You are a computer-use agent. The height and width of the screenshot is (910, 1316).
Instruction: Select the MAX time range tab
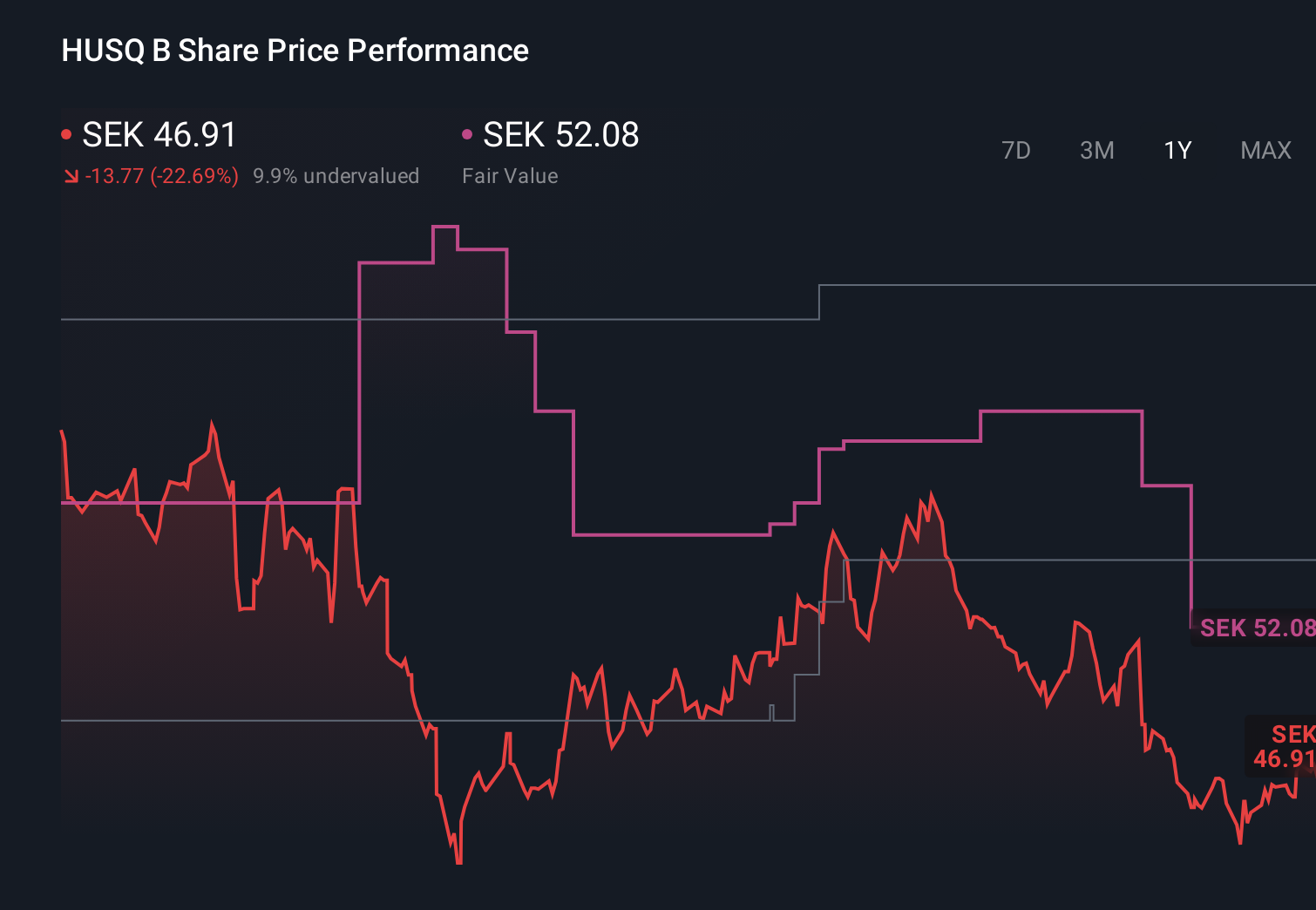[1265, 150]
